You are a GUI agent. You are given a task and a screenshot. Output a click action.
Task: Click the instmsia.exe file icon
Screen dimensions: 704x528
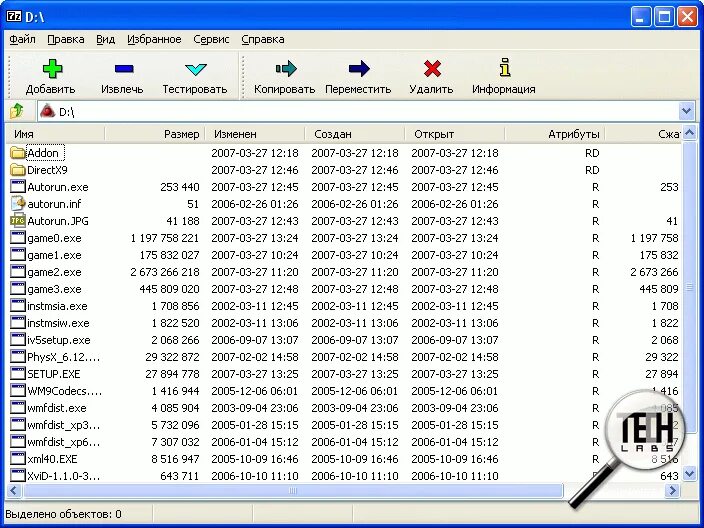[18, 306]
